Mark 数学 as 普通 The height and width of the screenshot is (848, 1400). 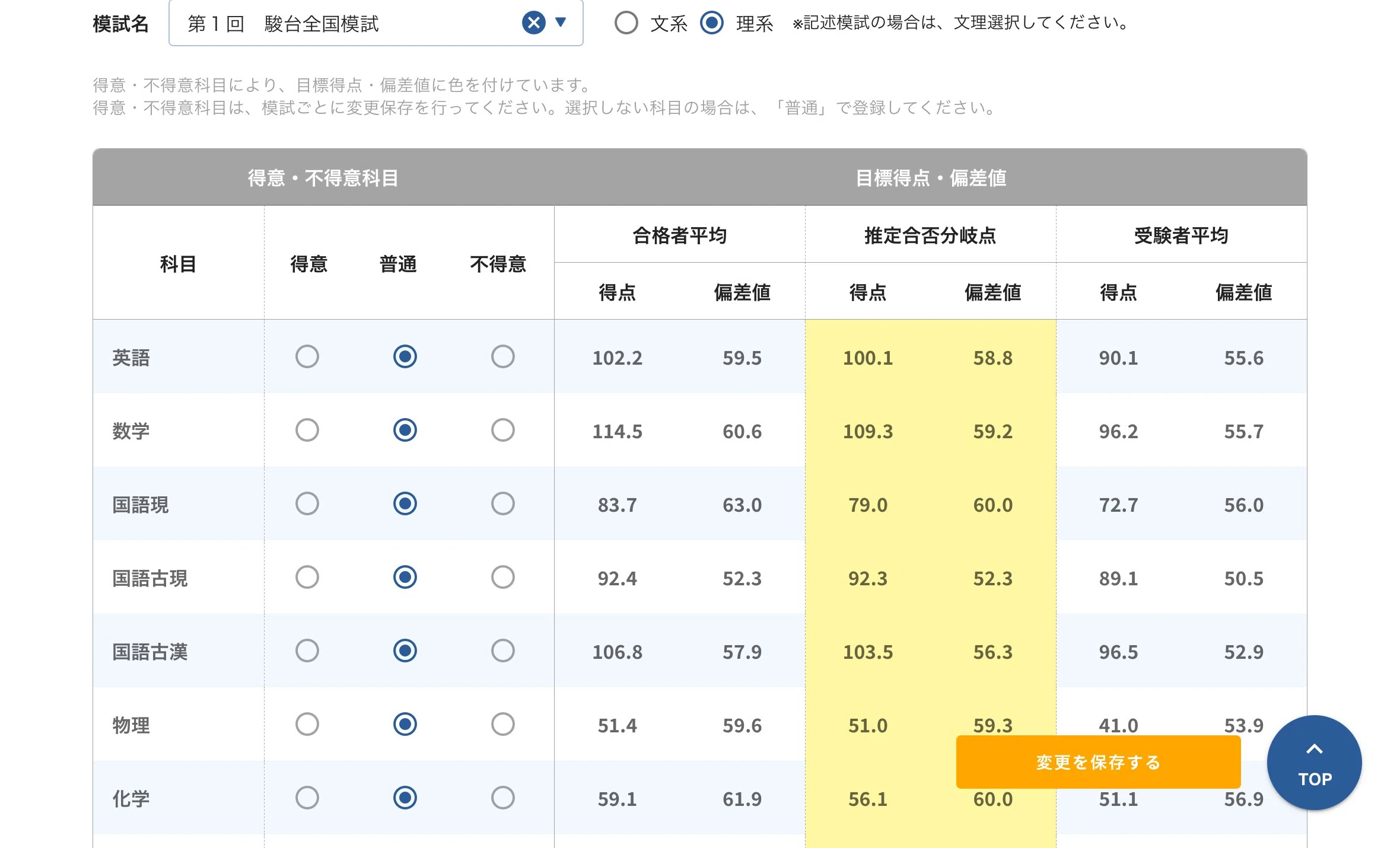405,430
